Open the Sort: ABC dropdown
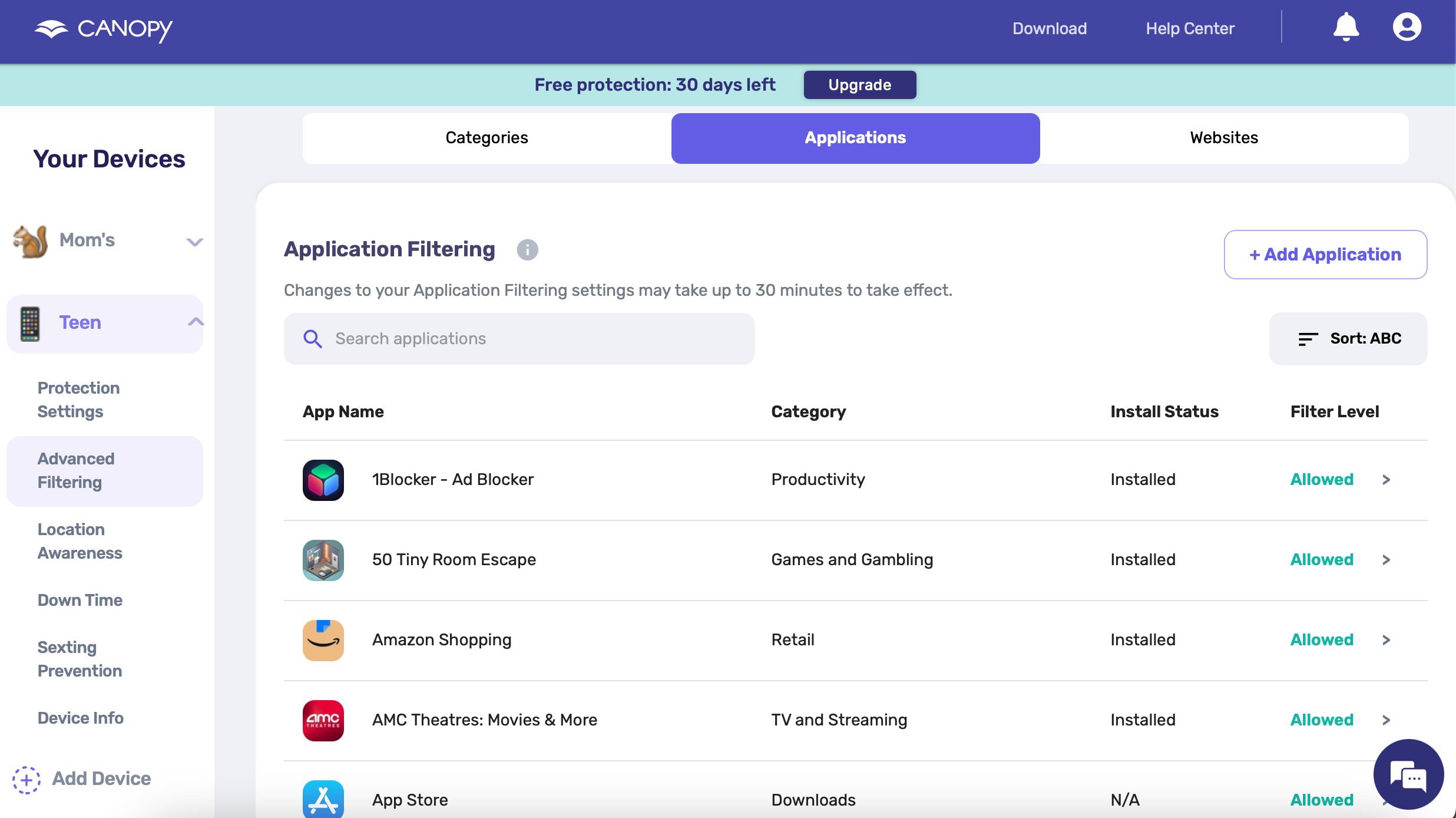 point(1348,339)
